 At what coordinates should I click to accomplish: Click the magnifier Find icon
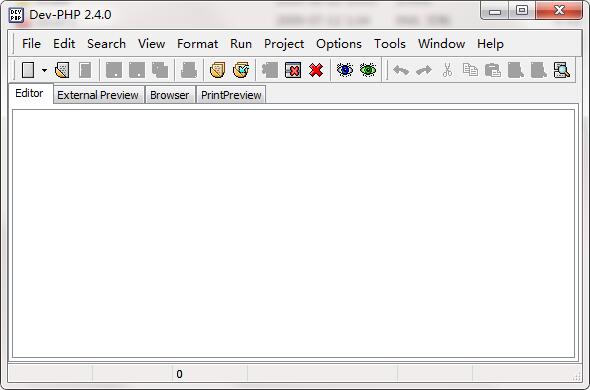click(562, 70)
